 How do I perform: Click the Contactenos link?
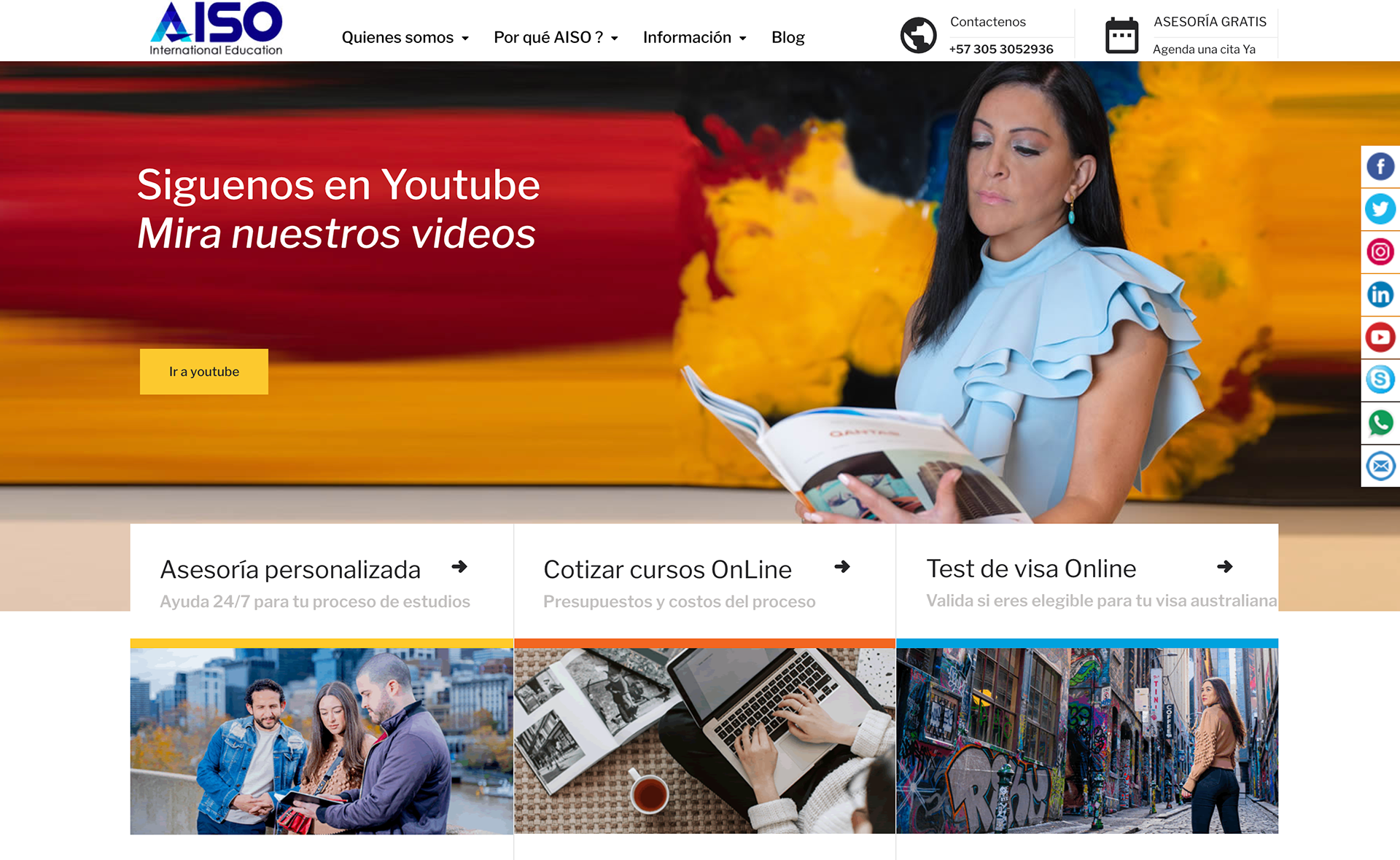(987, 22)
